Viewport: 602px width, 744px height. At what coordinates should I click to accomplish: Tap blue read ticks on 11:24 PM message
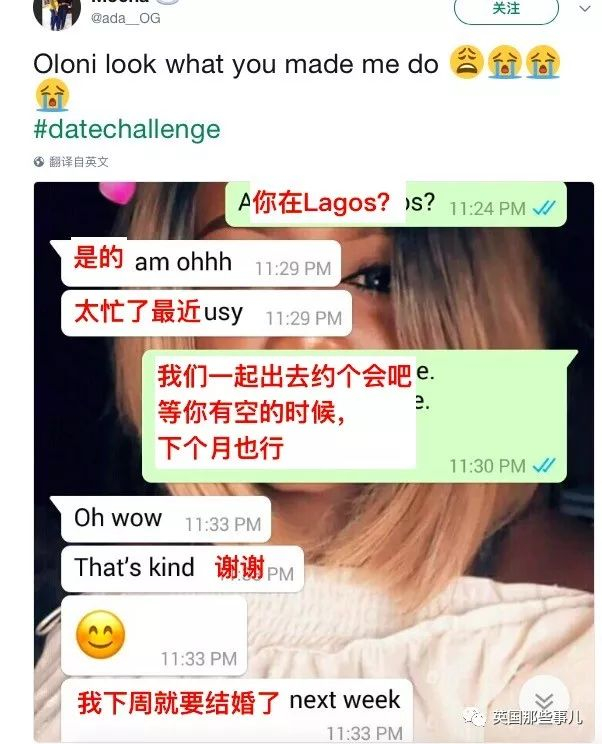click(x=544, y=208)
